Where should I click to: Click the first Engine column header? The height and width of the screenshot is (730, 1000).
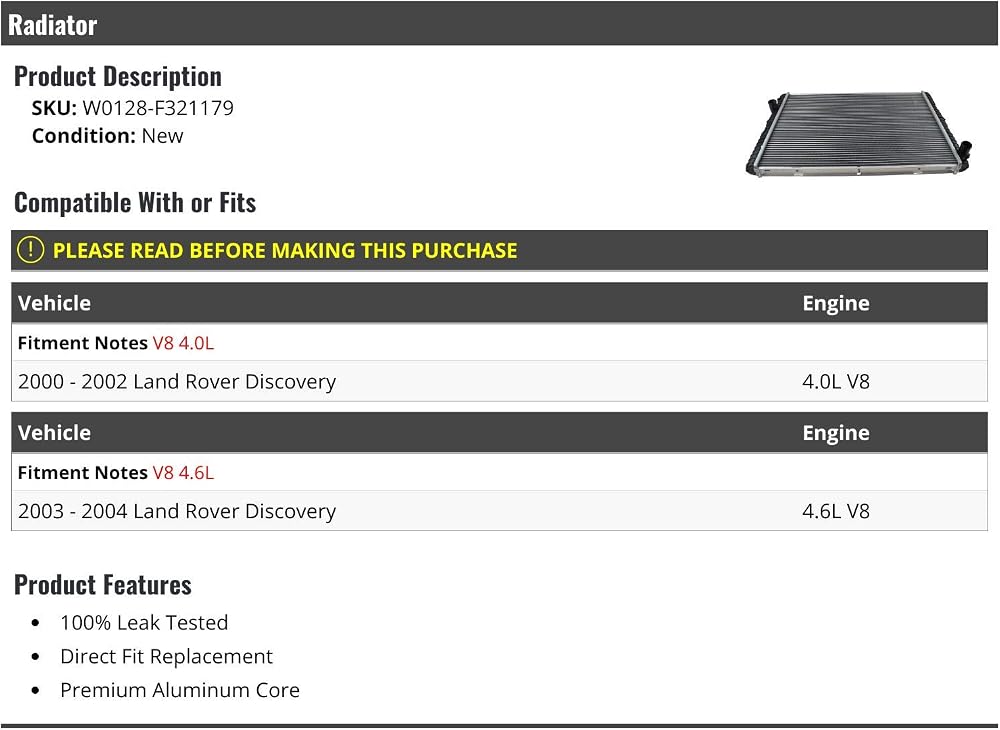click(835, 303)
